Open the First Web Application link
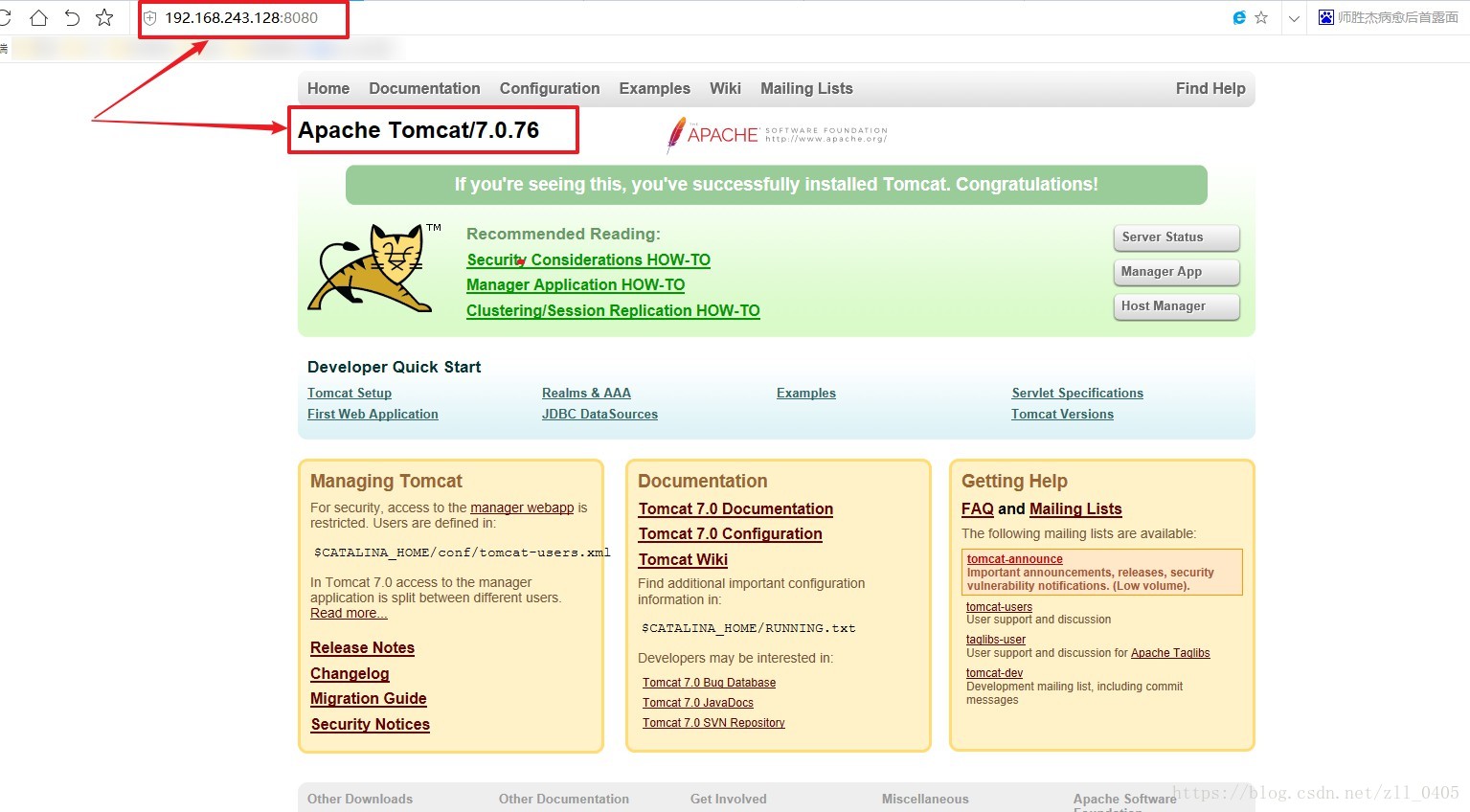This screenshot has width=1470, height=812. 373,414
